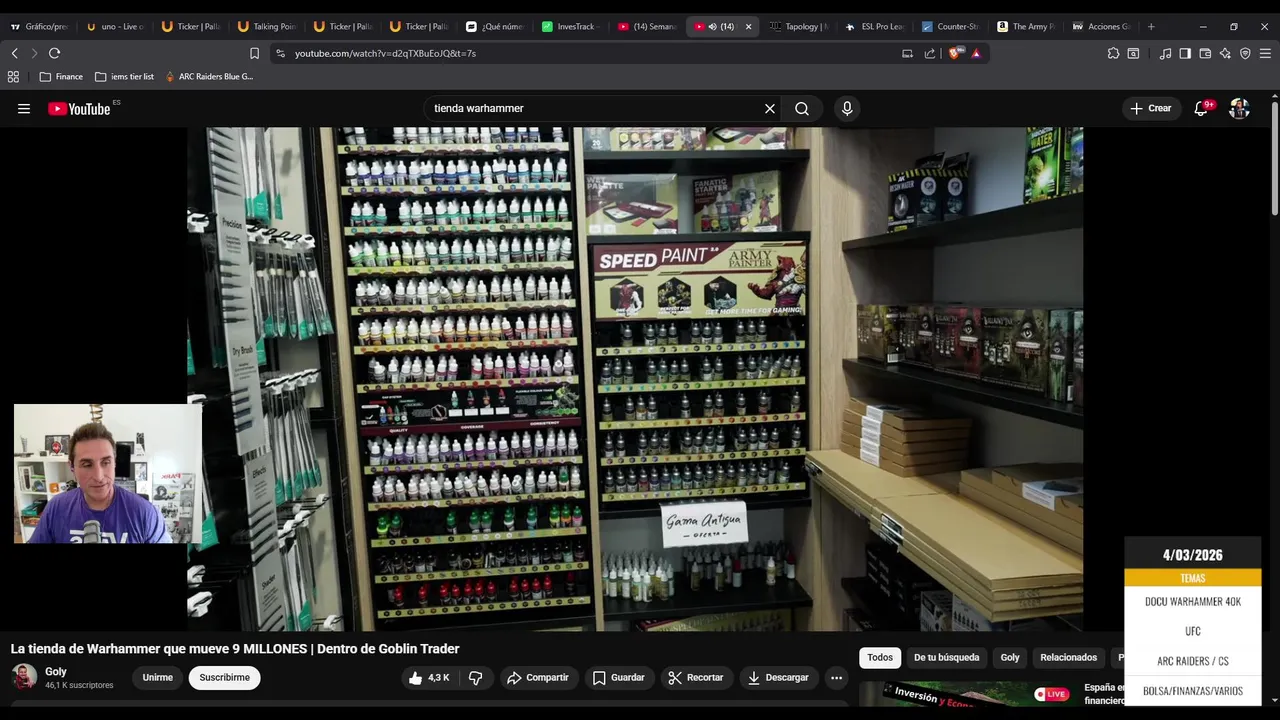Open the Goly channel name link
The height and width of the screenshot is (720, 1280).
pos(56,672)
